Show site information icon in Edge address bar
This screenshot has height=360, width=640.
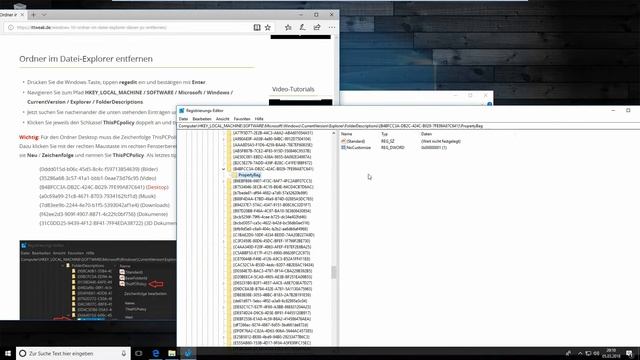[x=11, y=27]
